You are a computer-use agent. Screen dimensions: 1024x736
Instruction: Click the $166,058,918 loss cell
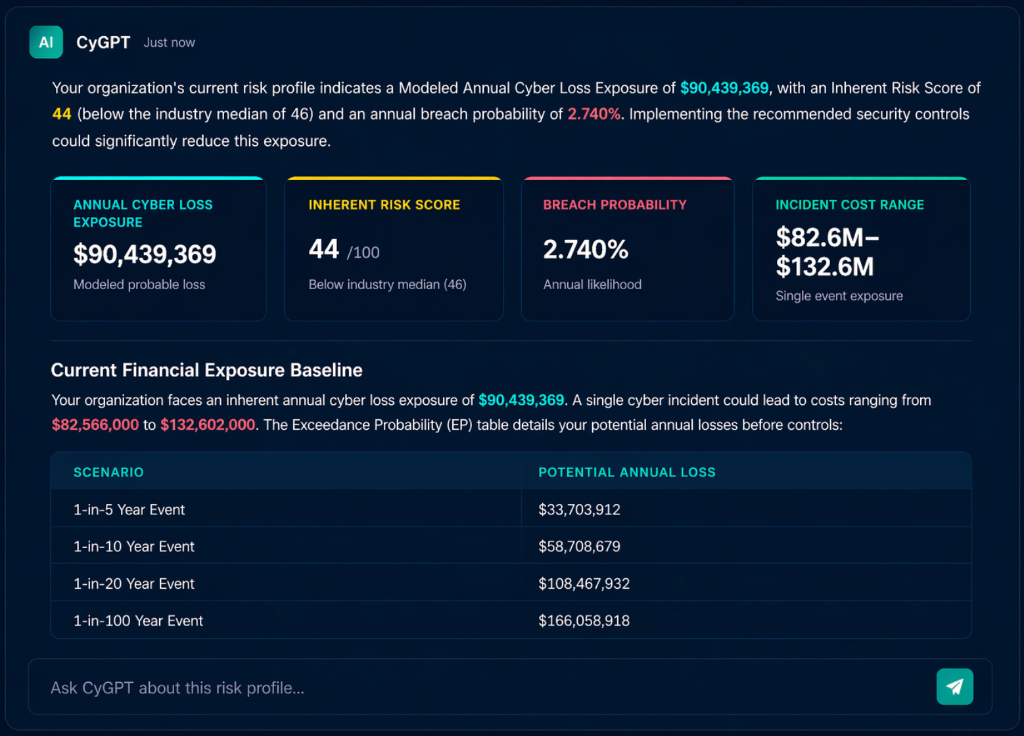(x=584, y=621)
